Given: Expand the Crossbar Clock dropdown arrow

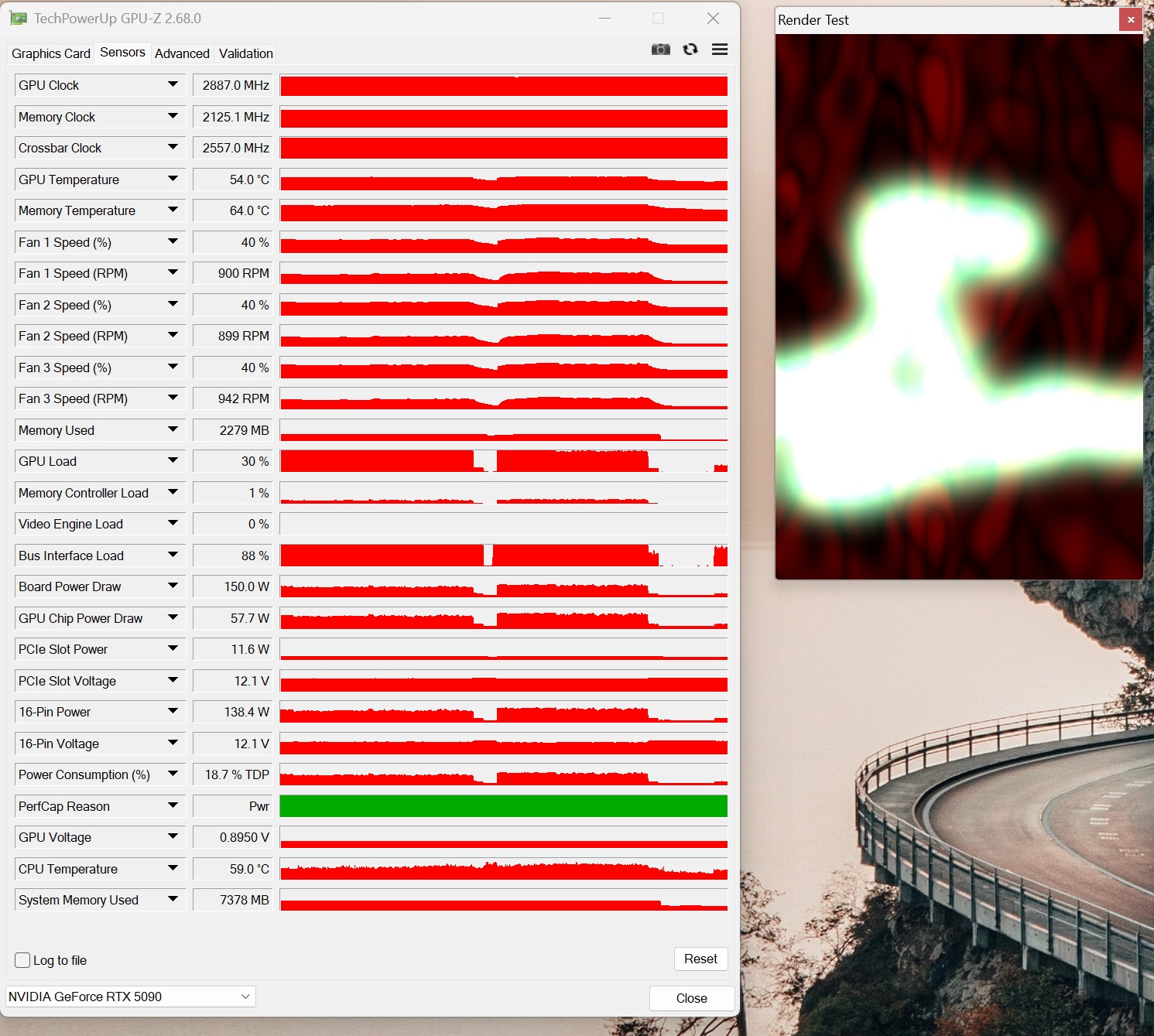Looking at the screenshot, I should (x=173, y=147).
